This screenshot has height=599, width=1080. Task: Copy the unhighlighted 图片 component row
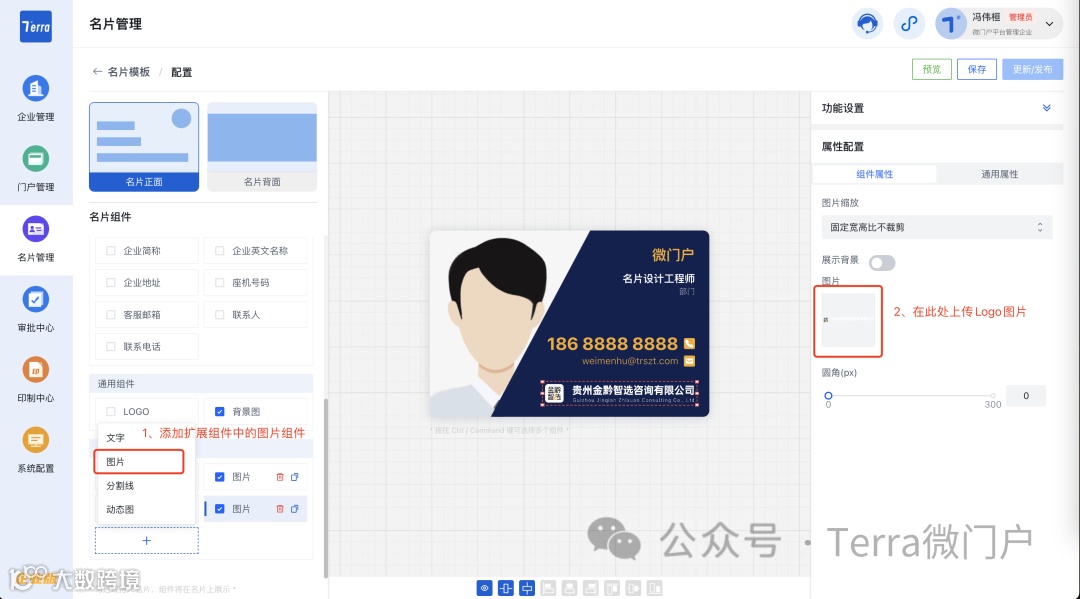(295, 476)
